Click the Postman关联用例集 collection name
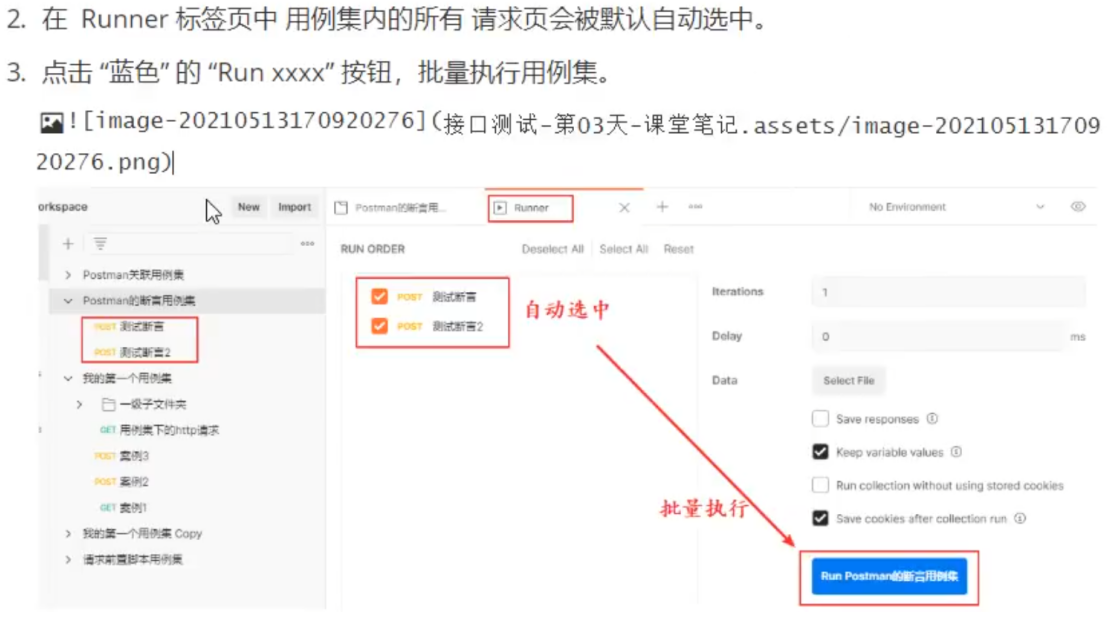 click(x=133, y=274)
